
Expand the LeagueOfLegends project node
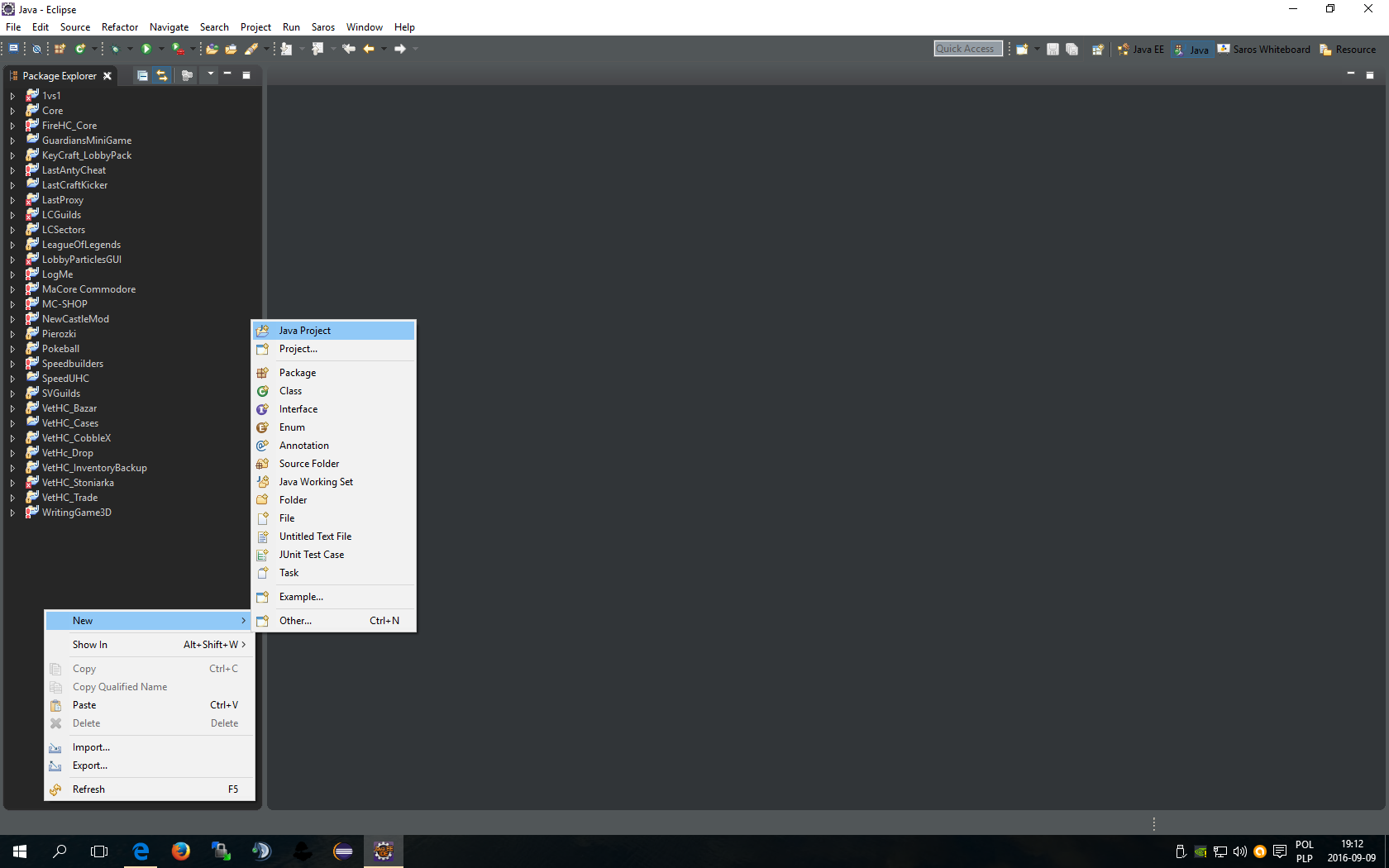tap(12, 245)
